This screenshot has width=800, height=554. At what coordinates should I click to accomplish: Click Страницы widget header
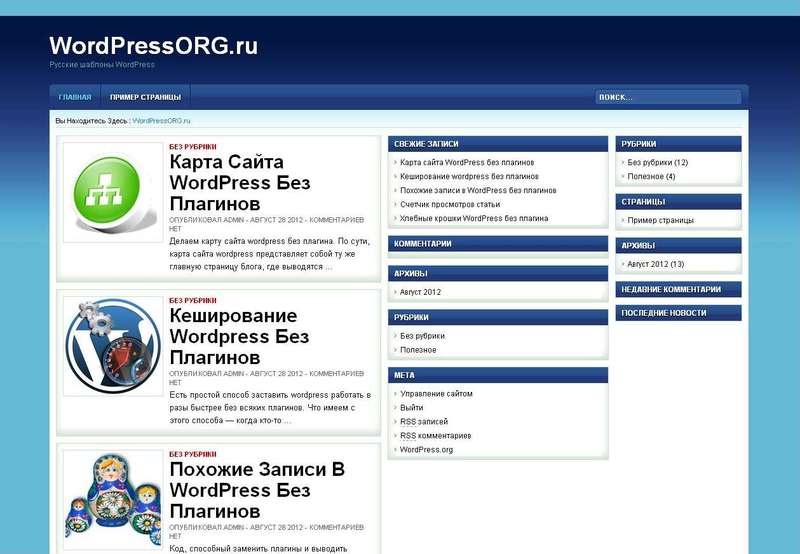tap(679, 202)
